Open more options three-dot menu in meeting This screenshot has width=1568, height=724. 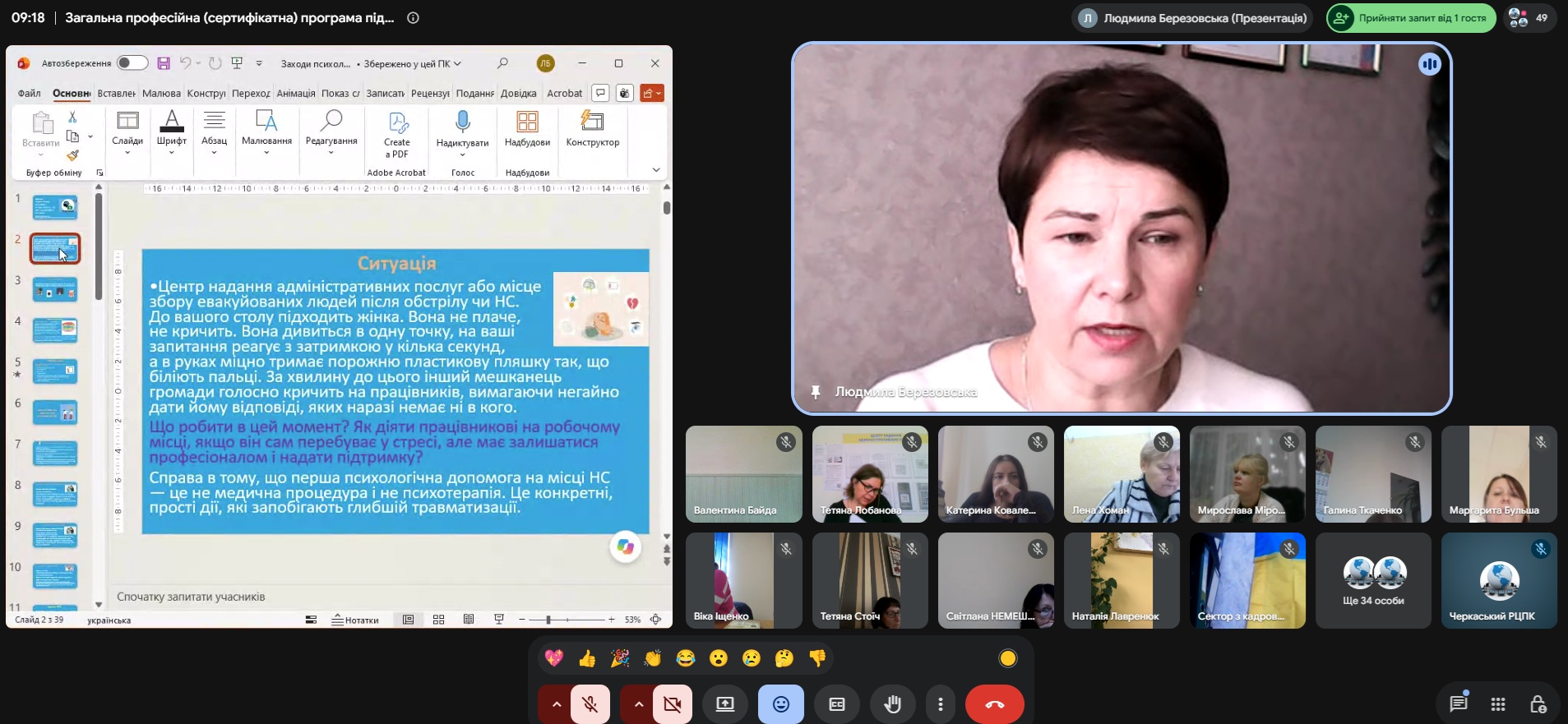[941, 704]
